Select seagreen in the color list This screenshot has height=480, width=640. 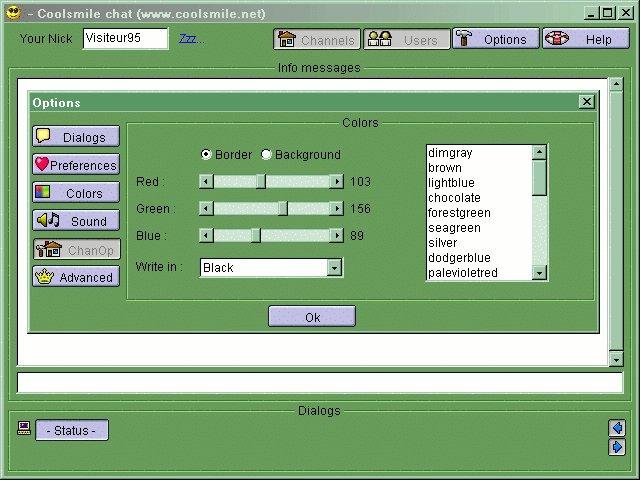pos(479,228)
